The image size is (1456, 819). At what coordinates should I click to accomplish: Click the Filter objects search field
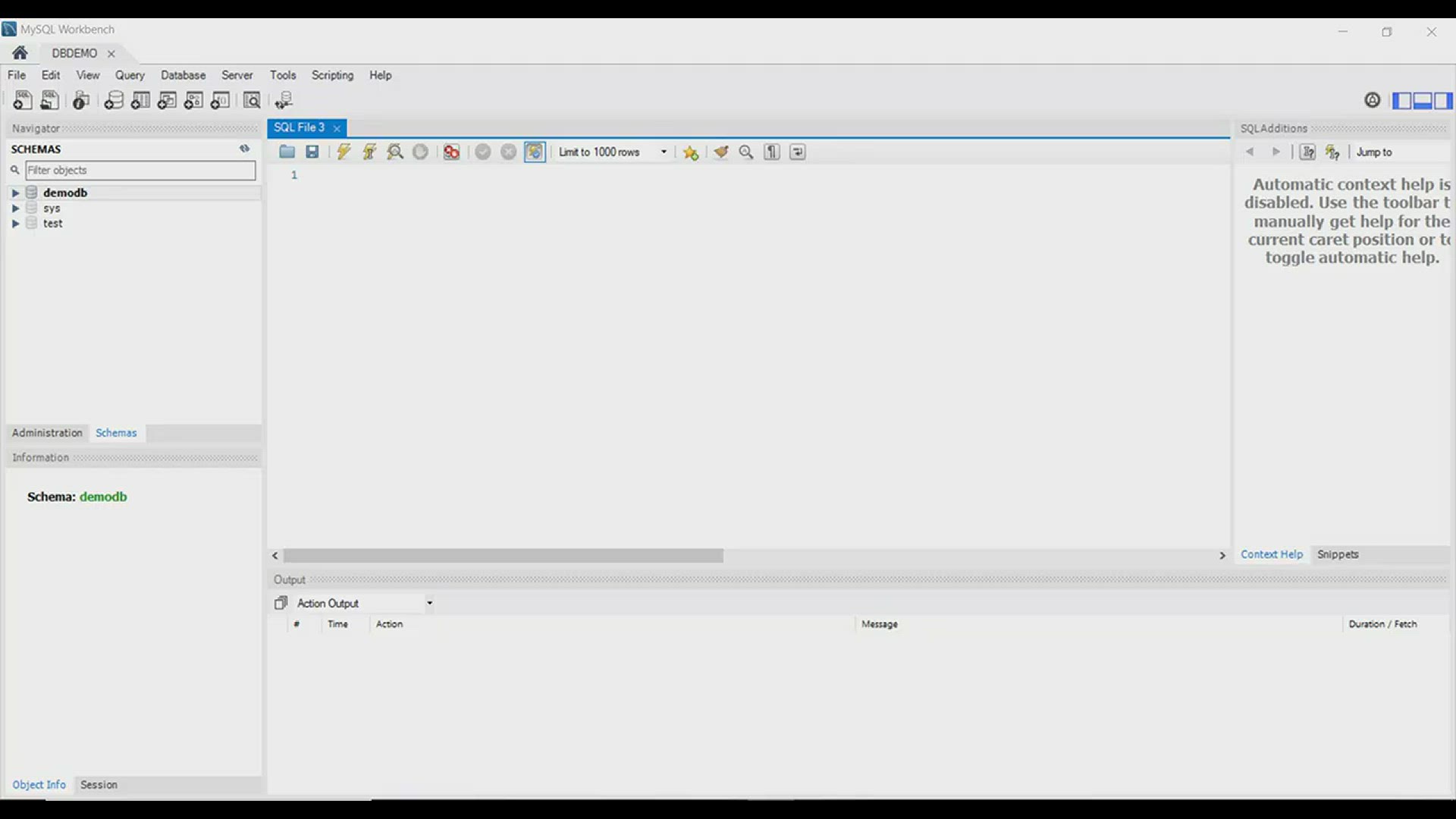pyautogui.click(x=140, y=170)
